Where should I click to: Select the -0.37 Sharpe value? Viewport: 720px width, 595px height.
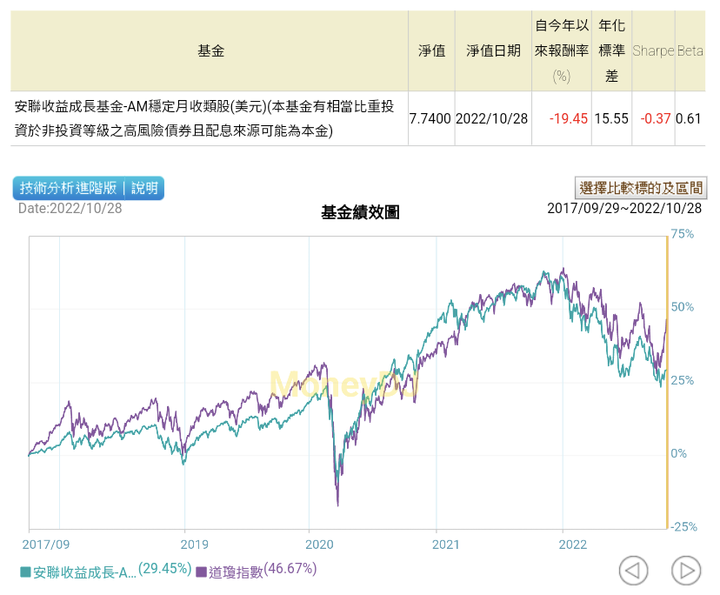(x=656, y=118)
